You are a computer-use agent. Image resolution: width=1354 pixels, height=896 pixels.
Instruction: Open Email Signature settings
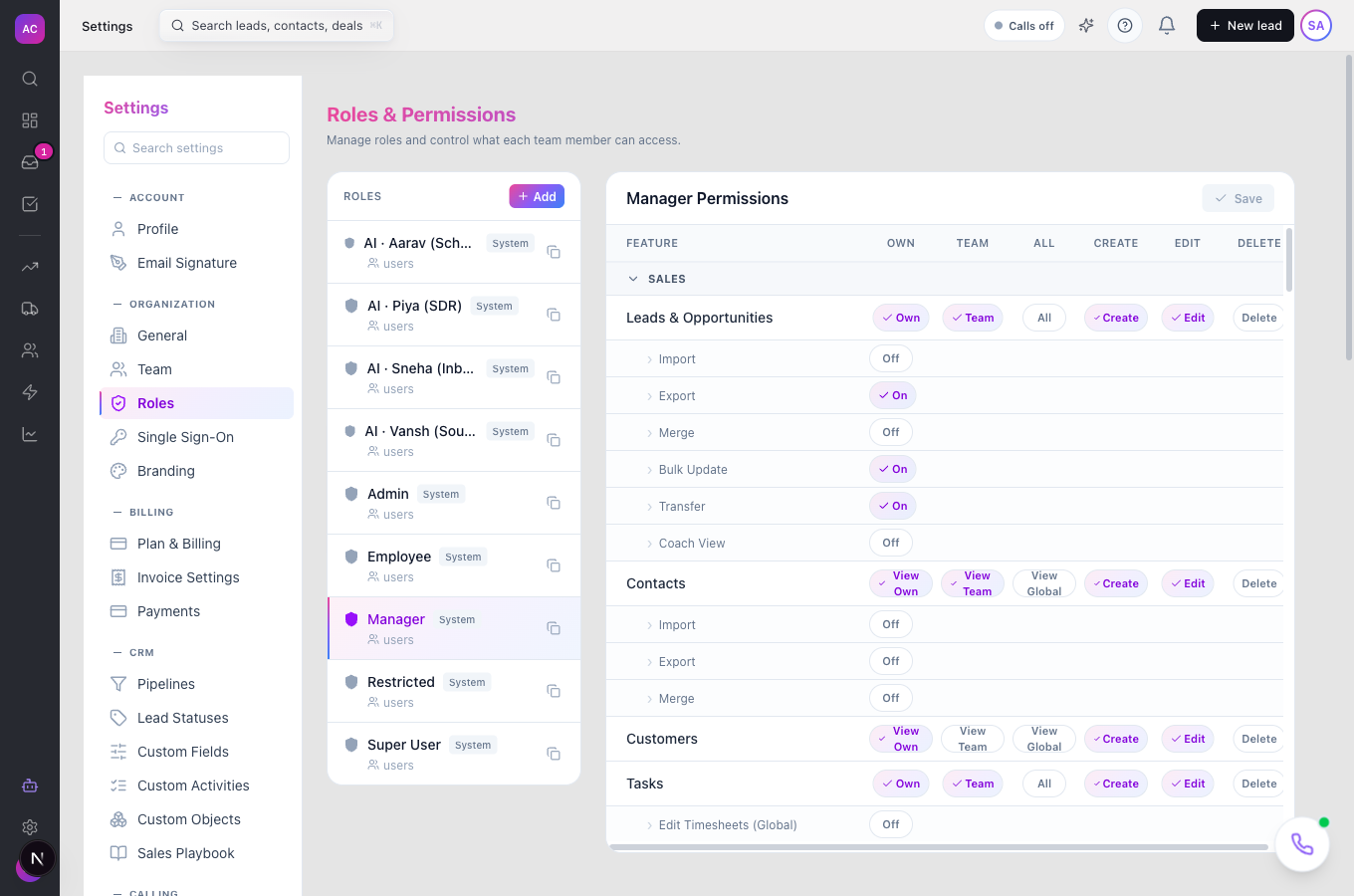pos(197,263)
